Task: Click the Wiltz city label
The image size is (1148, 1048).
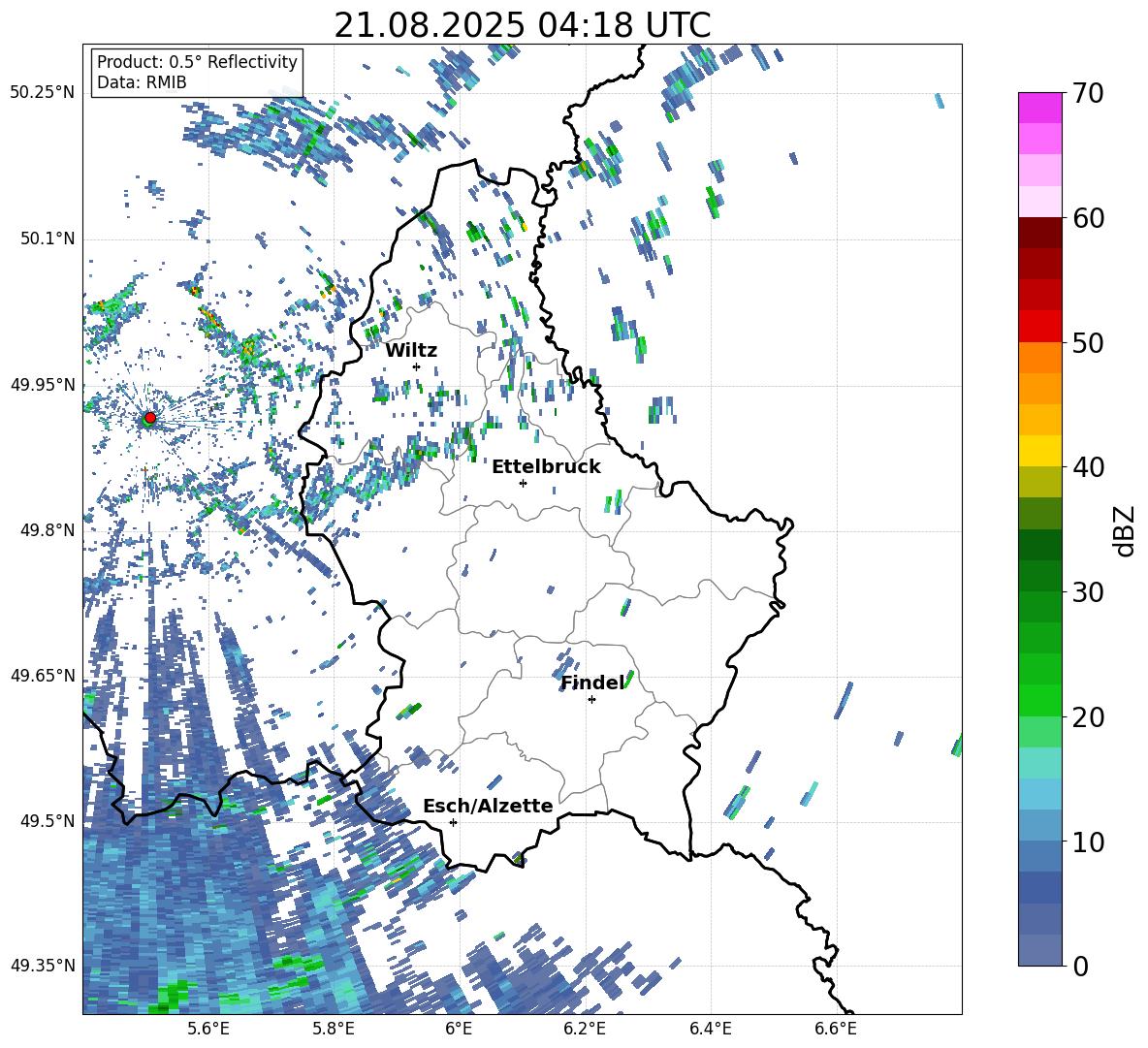Action: [411, 351]
